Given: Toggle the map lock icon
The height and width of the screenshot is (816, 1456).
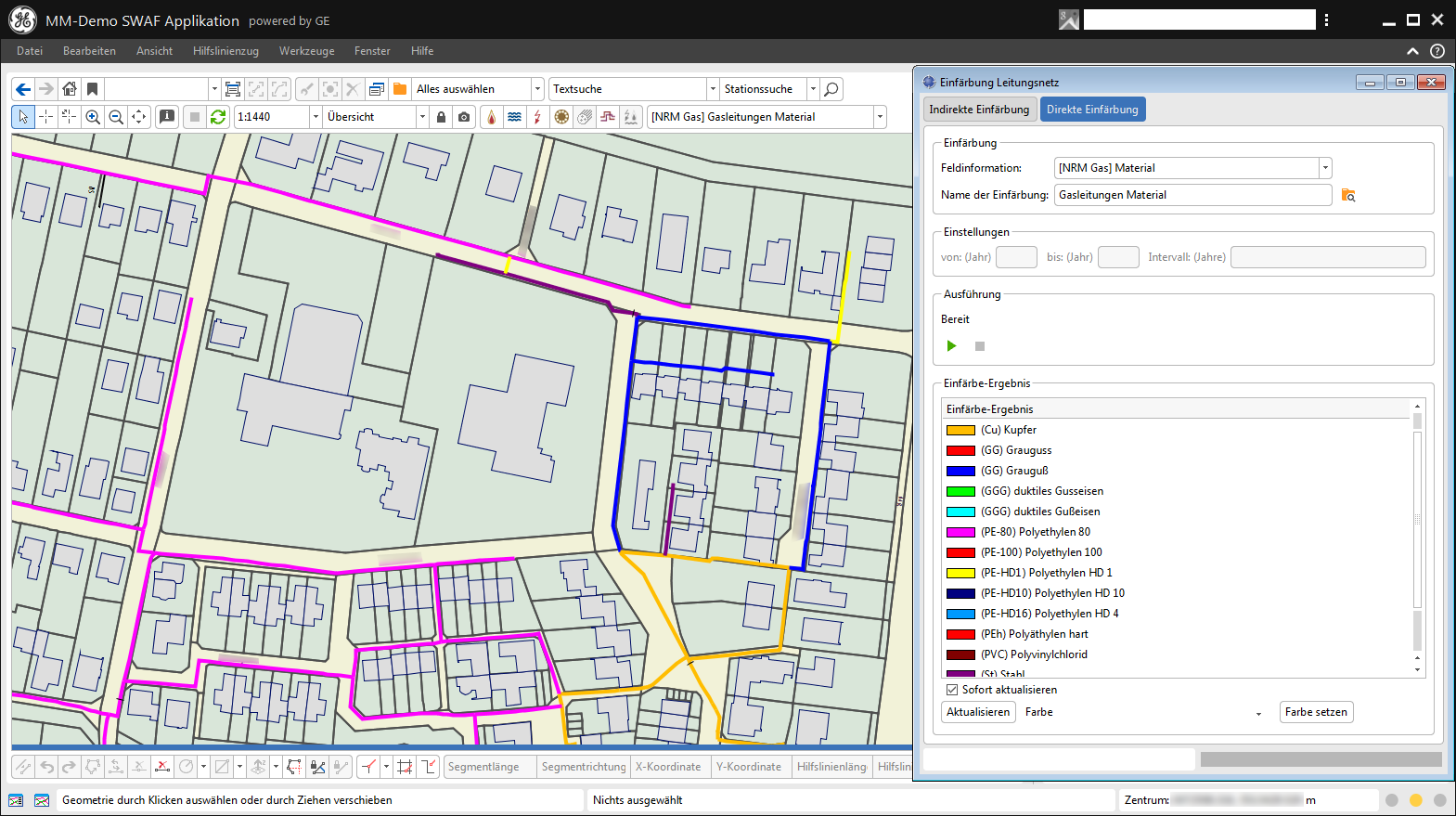Looking at the screenshot, I should pos(441,117).
